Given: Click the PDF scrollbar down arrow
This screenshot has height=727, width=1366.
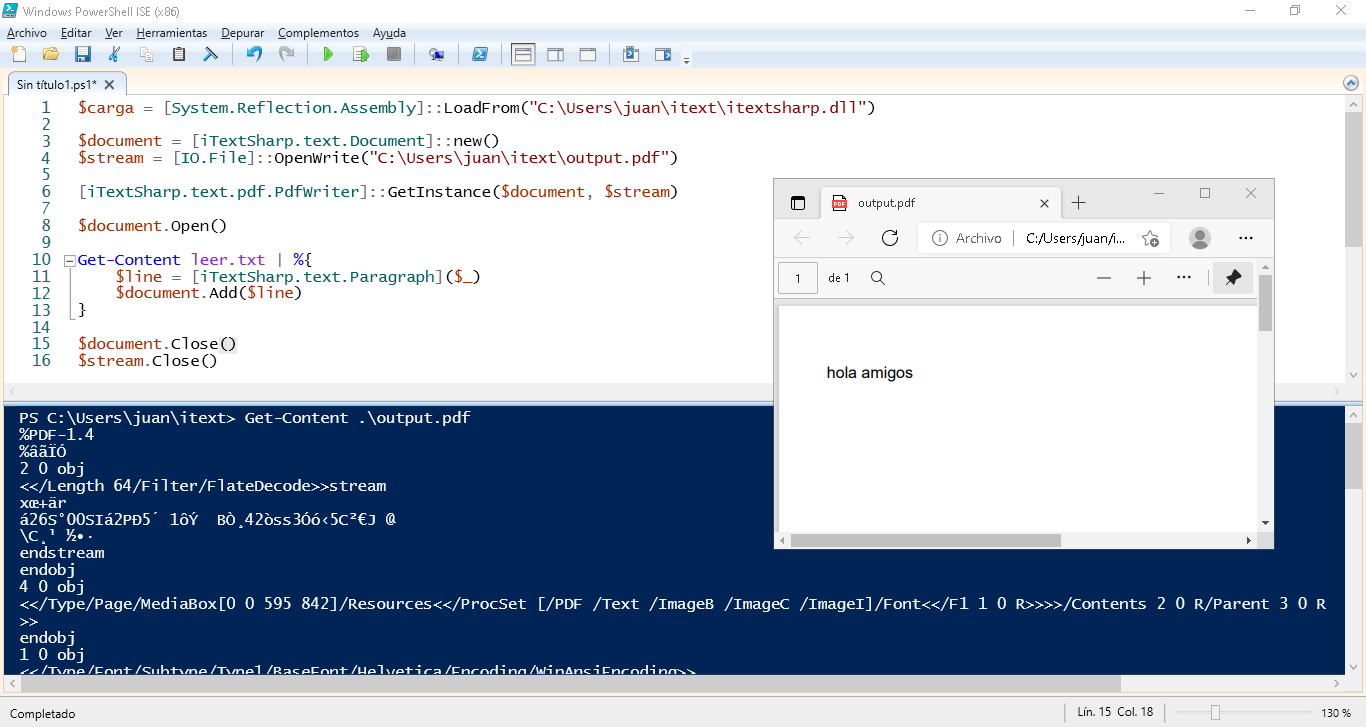Looking at the screenshot, I should tap(1265, 523).
